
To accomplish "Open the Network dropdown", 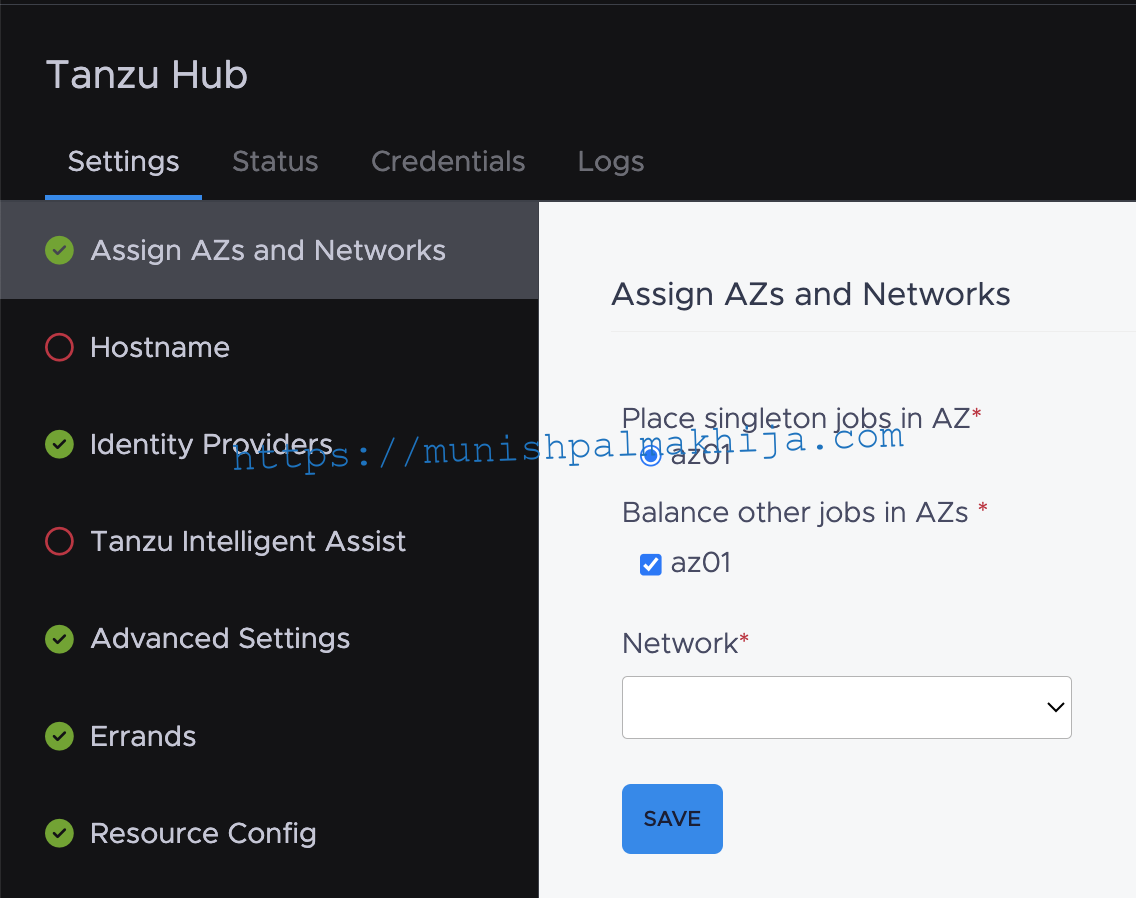I will [846, 707].
